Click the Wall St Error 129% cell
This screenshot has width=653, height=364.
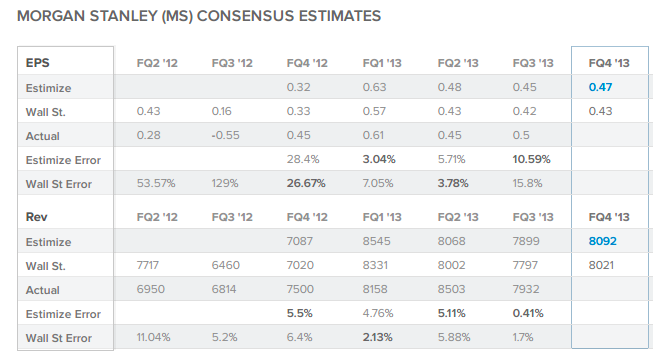click(x=225, y=183)
